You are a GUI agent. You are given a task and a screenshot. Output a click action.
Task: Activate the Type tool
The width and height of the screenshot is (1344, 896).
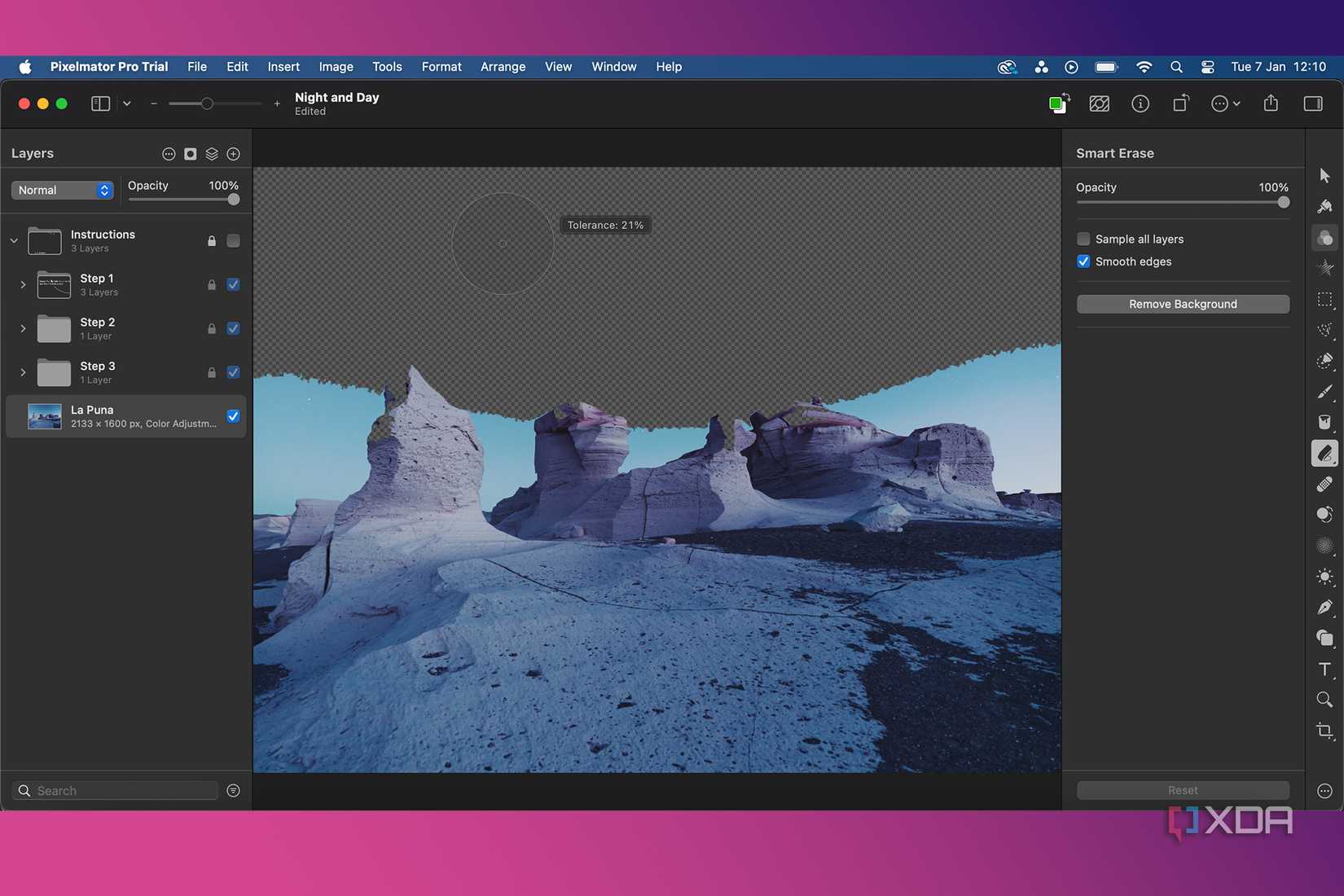point(1324,669)
